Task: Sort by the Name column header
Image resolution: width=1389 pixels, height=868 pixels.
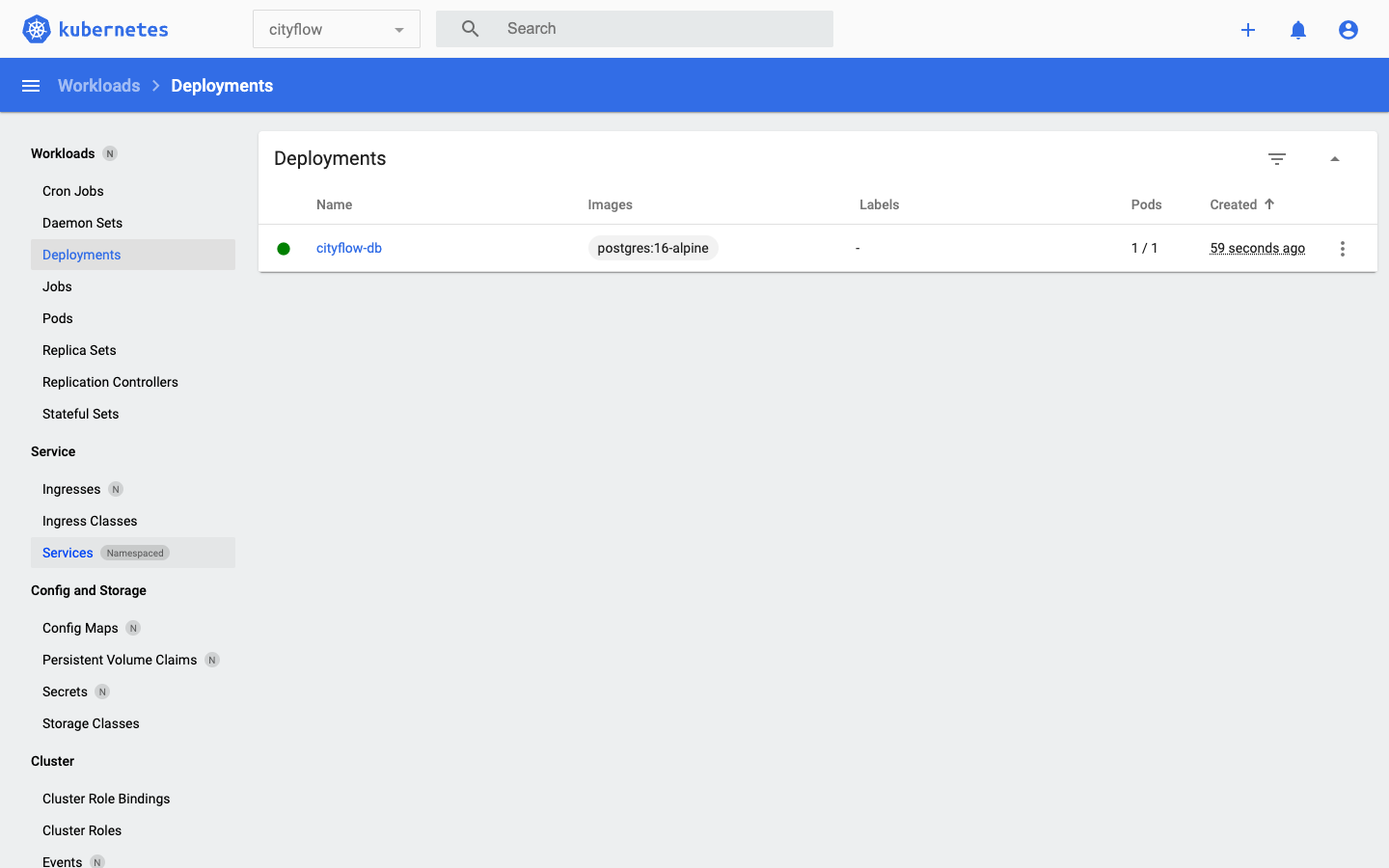Action: click(335, 204)
